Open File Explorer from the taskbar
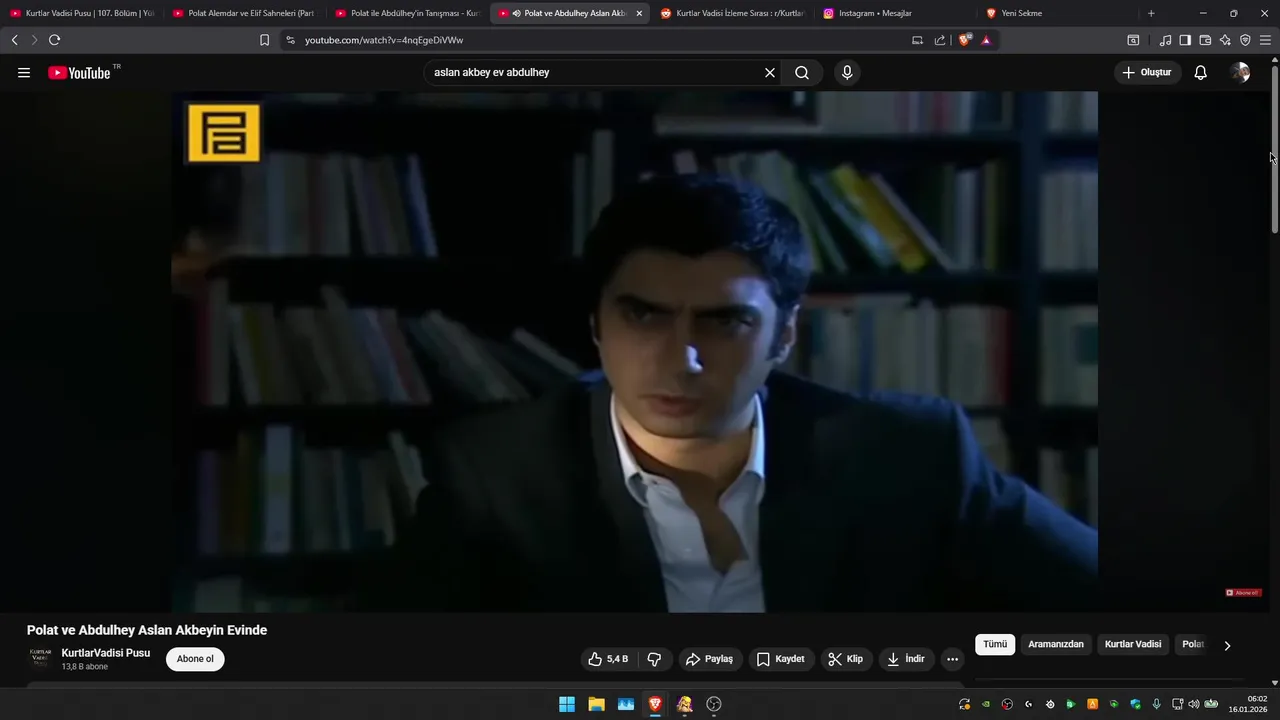1280x720 pixels. 597,704
